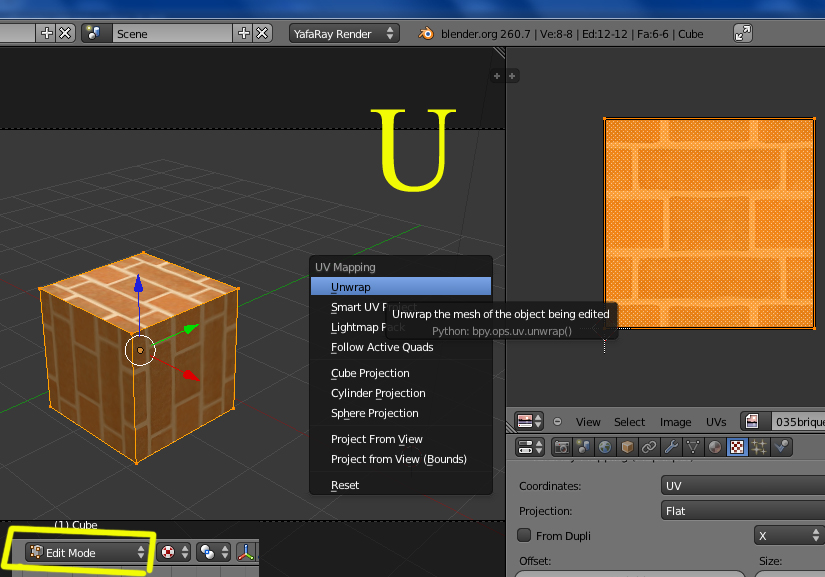
Task: Choose Project From View
Action: [x=401, y=439]
